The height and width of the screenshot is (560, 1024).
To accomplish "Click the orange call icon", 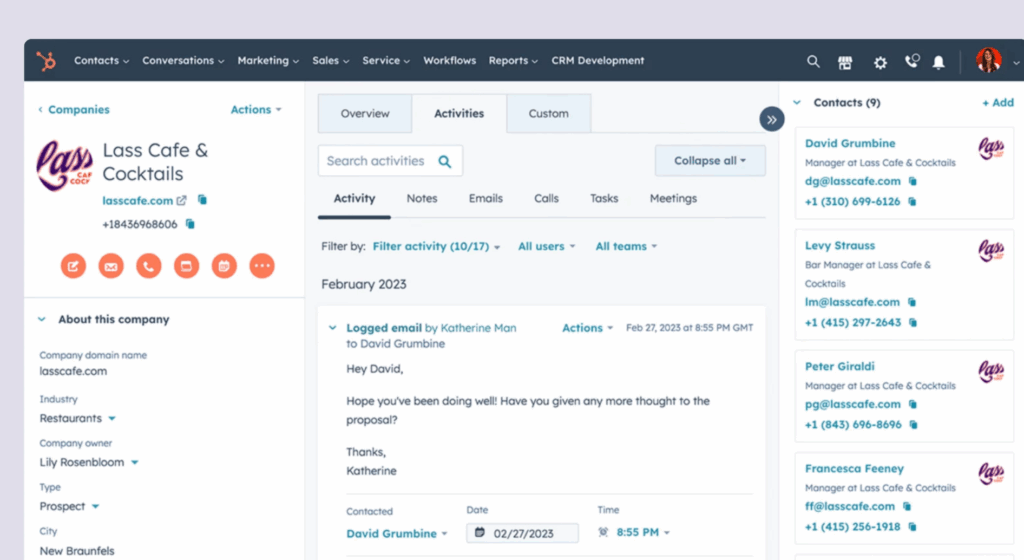I will pos(149,266).
